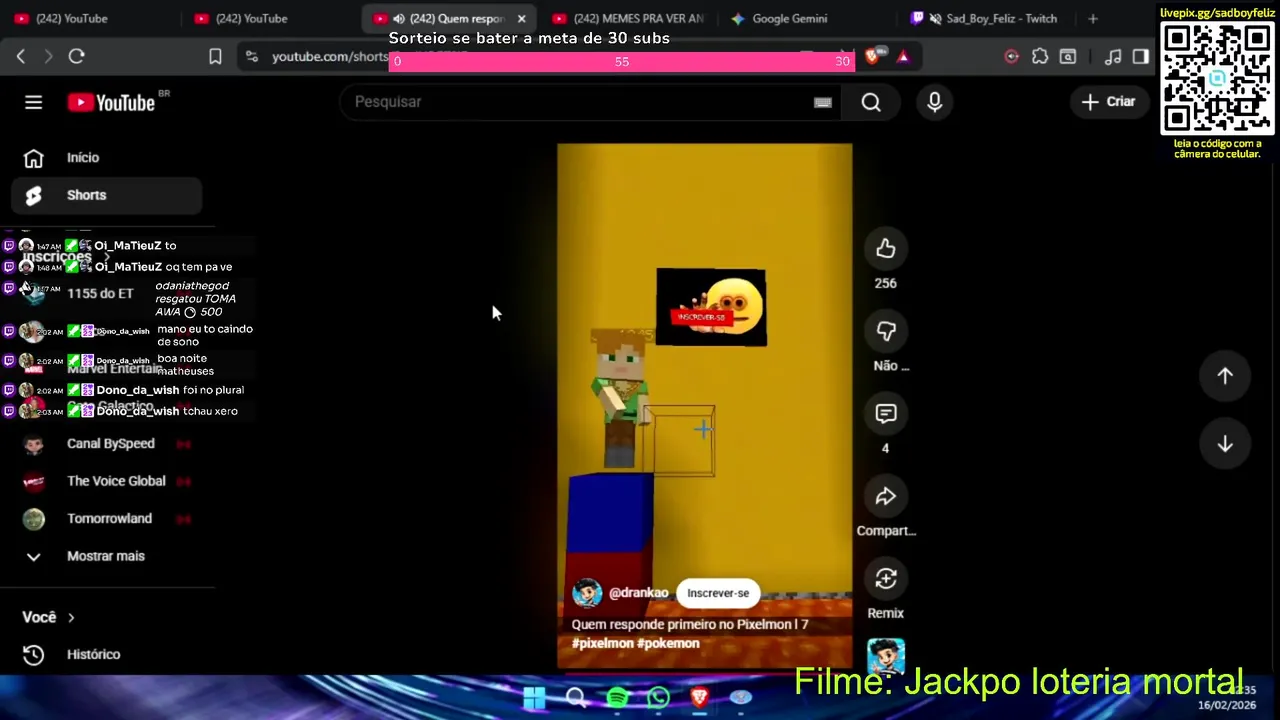Open a new browser tab

(1092, 18)
